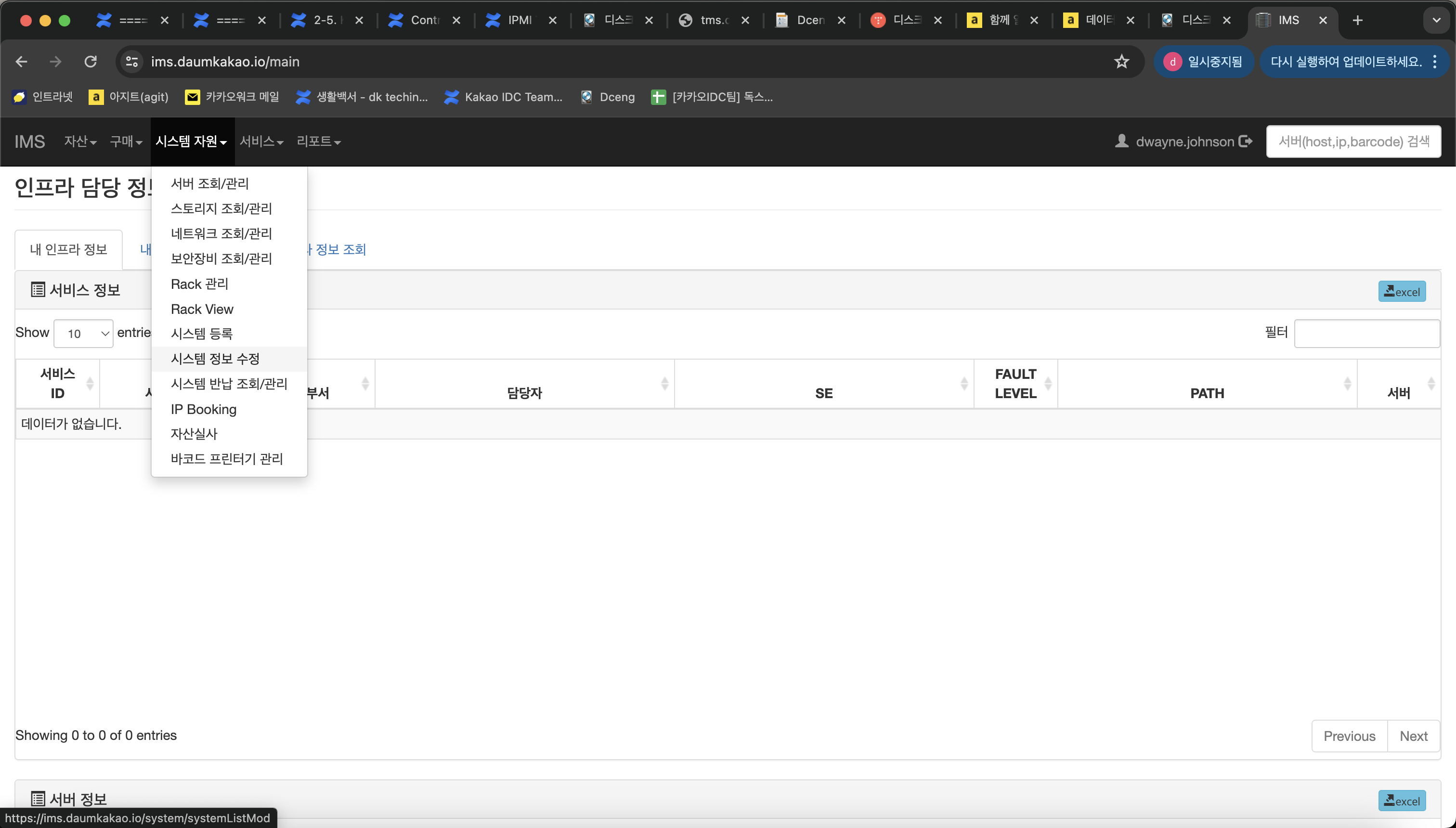Switch to 내 인프라 정보 tab
Screen dimensions: 1456x828
tap(68, 250)
